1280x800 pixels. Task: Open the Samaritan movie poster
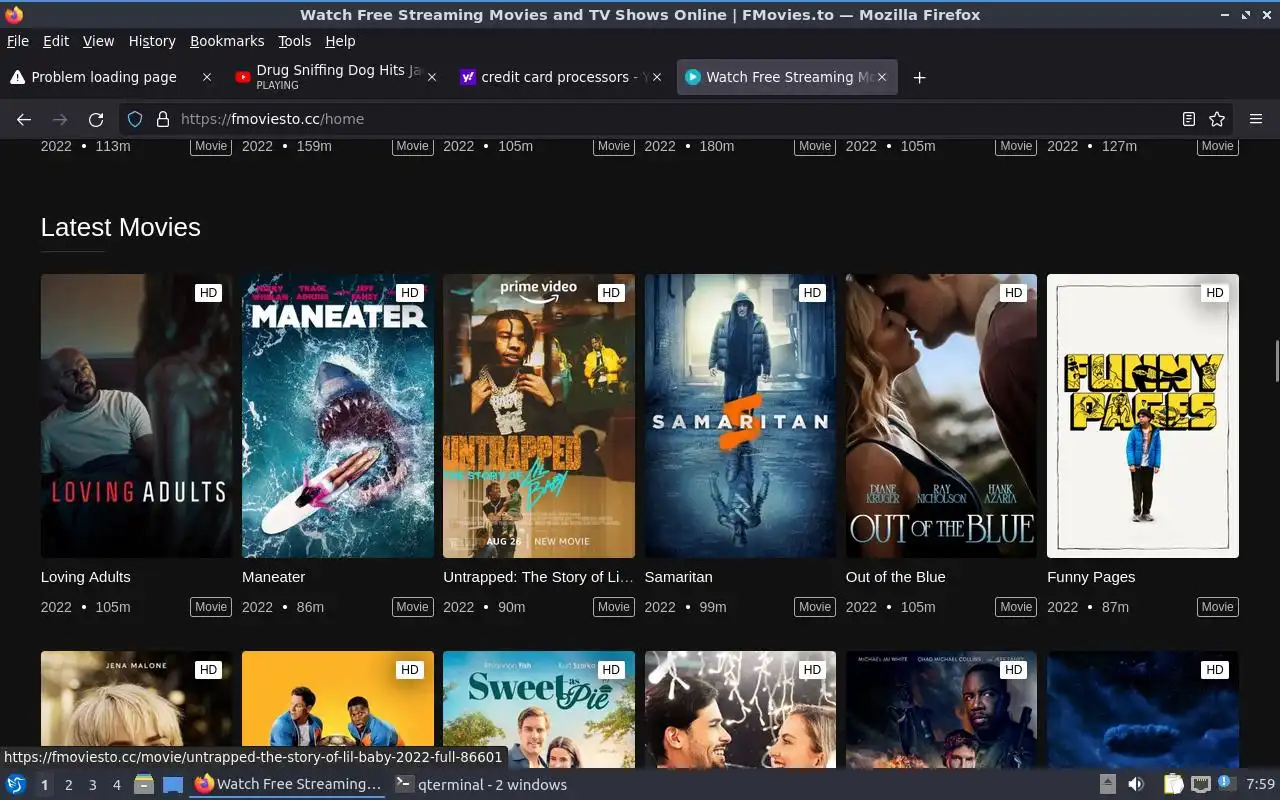click(740, 416)
